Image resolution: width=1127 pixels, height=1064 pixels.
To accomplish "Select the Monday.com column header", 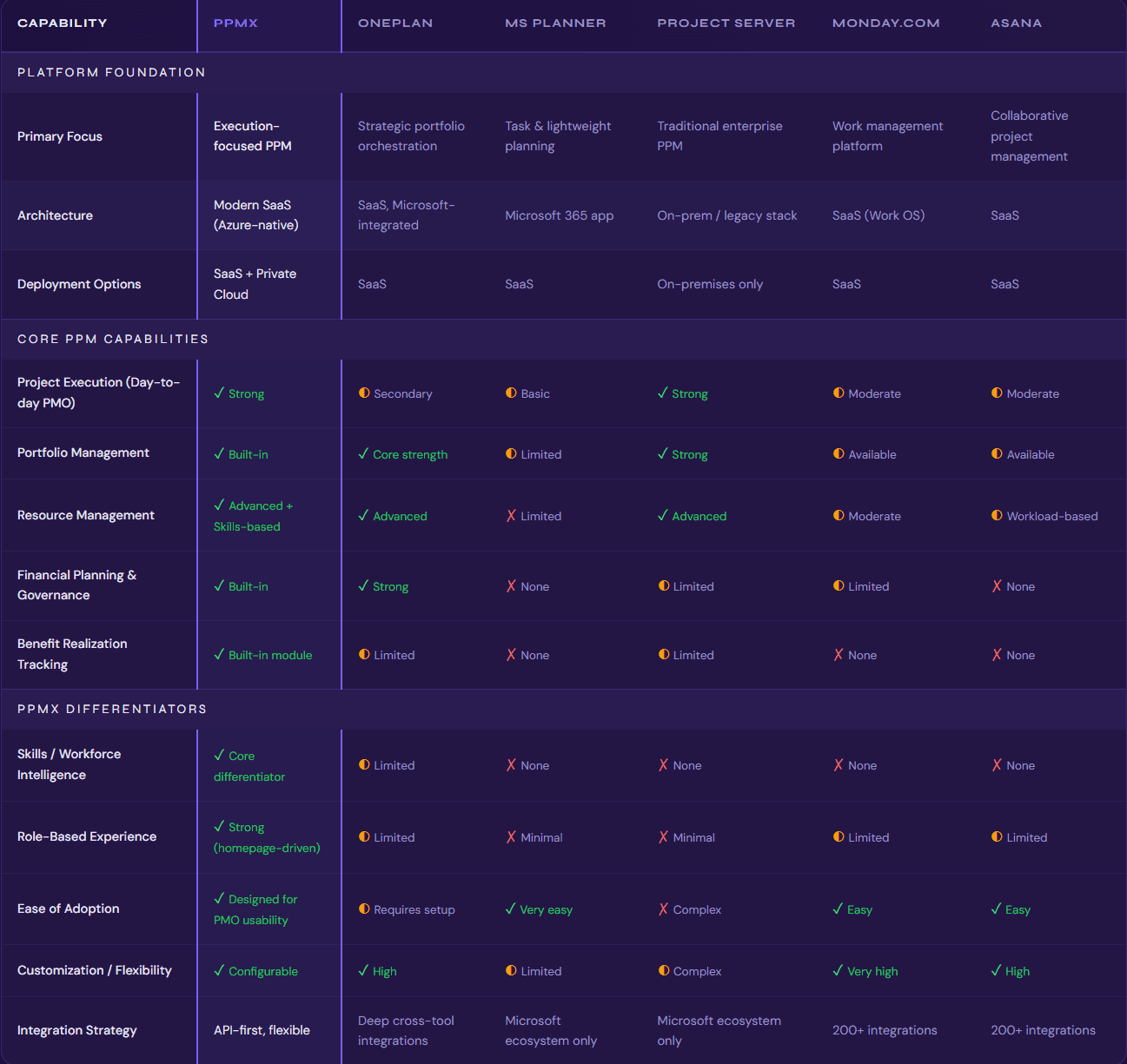I will 885,23.
